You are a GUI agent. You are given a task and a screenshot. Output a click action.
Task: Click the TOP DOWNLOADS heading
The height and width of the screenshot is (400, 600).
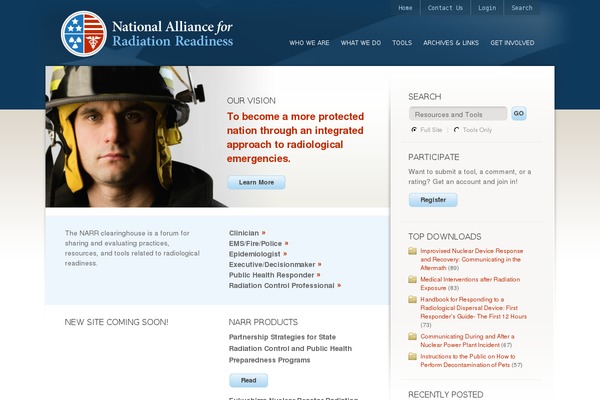tap(445, 237)
